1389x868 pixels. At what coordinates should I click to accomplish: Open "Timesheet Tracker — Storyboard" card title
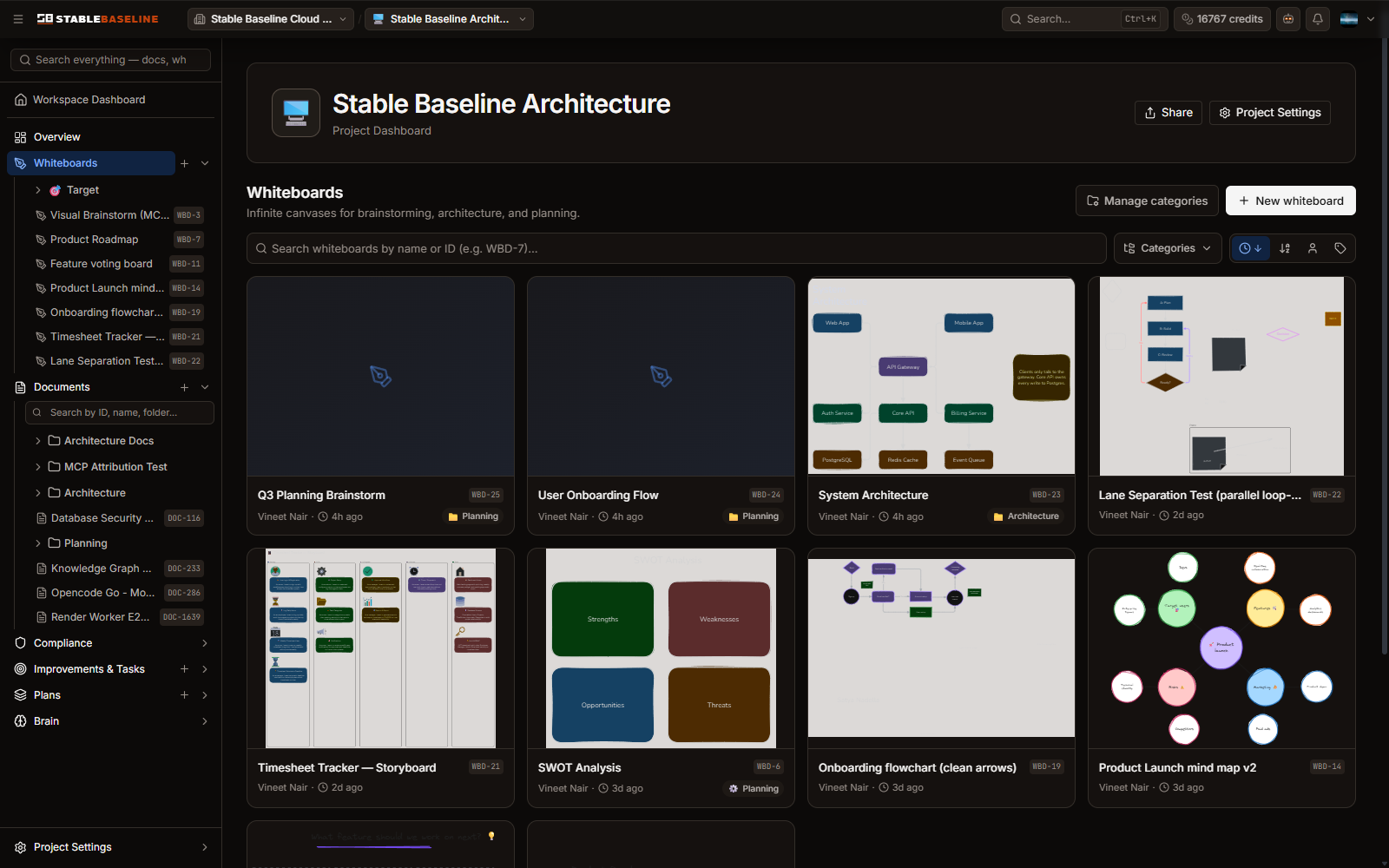click(x=347, y=768)
